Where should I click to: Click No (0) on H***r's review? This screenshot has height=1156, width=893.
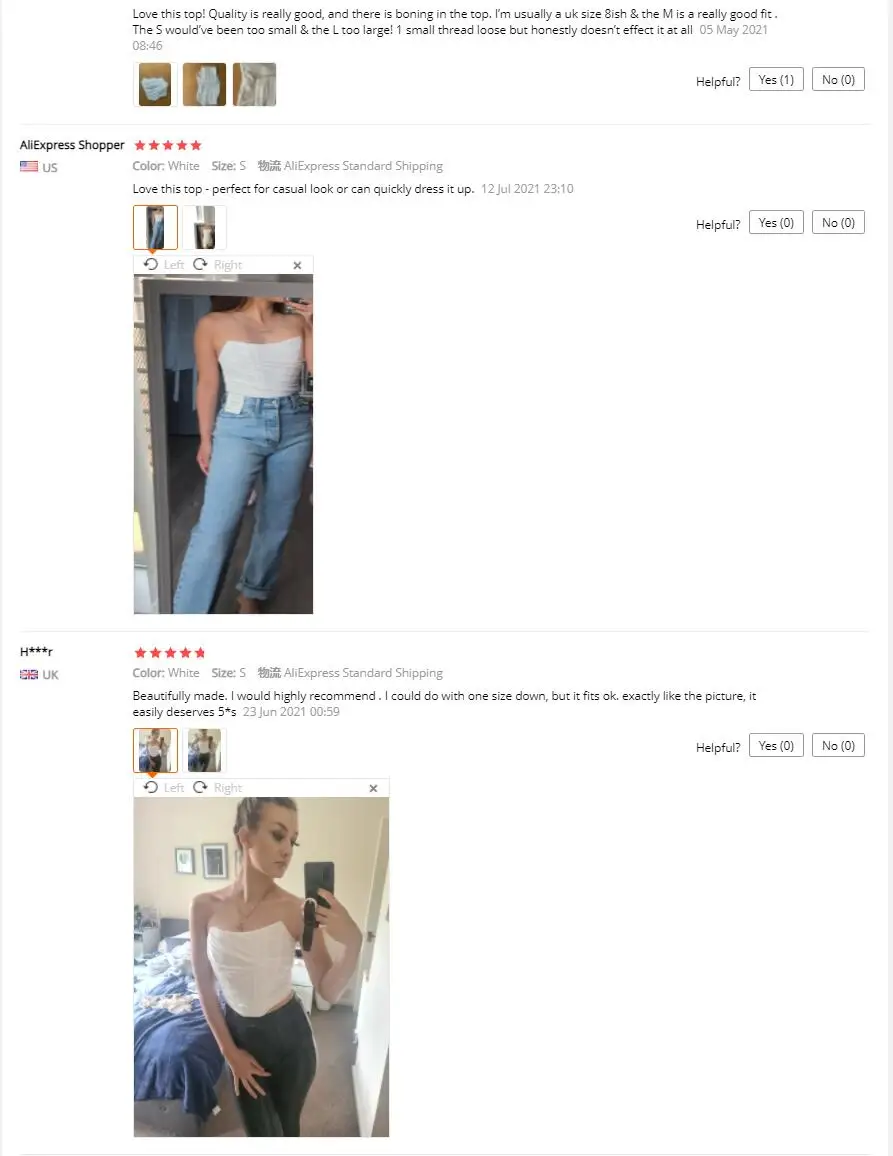838,745
